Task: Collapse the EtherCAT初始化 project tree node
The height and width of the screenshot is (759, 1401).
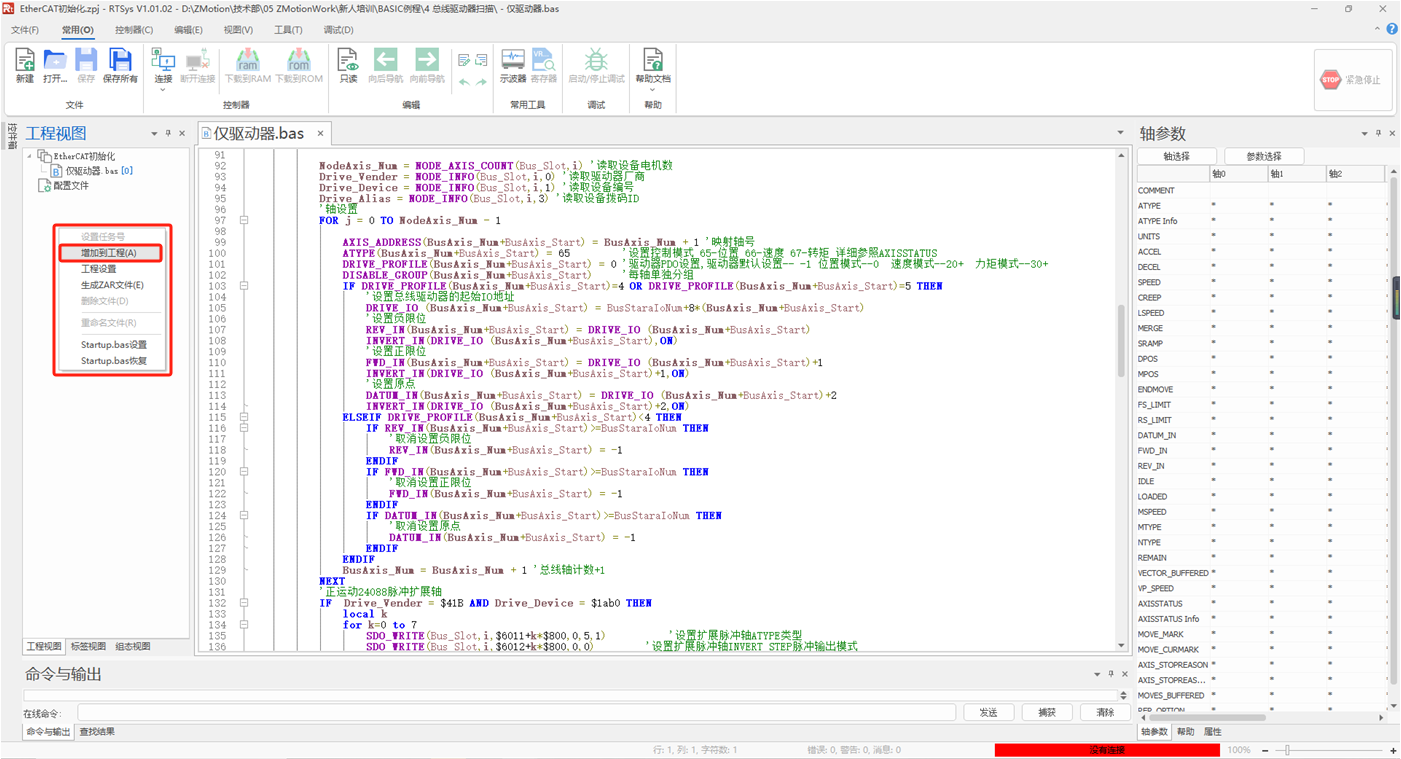Action: click(30, 156)
